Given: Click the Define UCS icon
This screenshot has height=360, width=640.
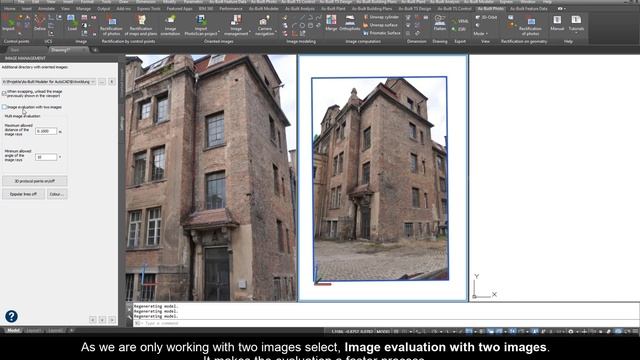Looking at the screenshot, I should pos(40,23).
